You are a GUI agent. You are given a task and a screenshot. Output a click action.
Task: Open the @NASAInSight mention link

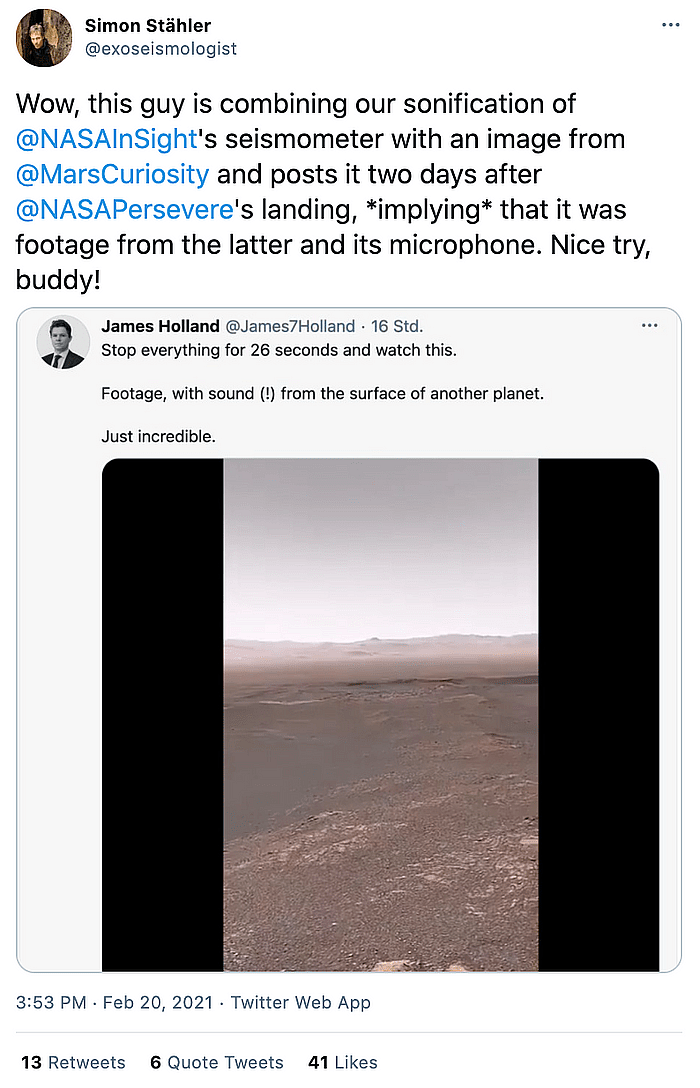point(107,139)
